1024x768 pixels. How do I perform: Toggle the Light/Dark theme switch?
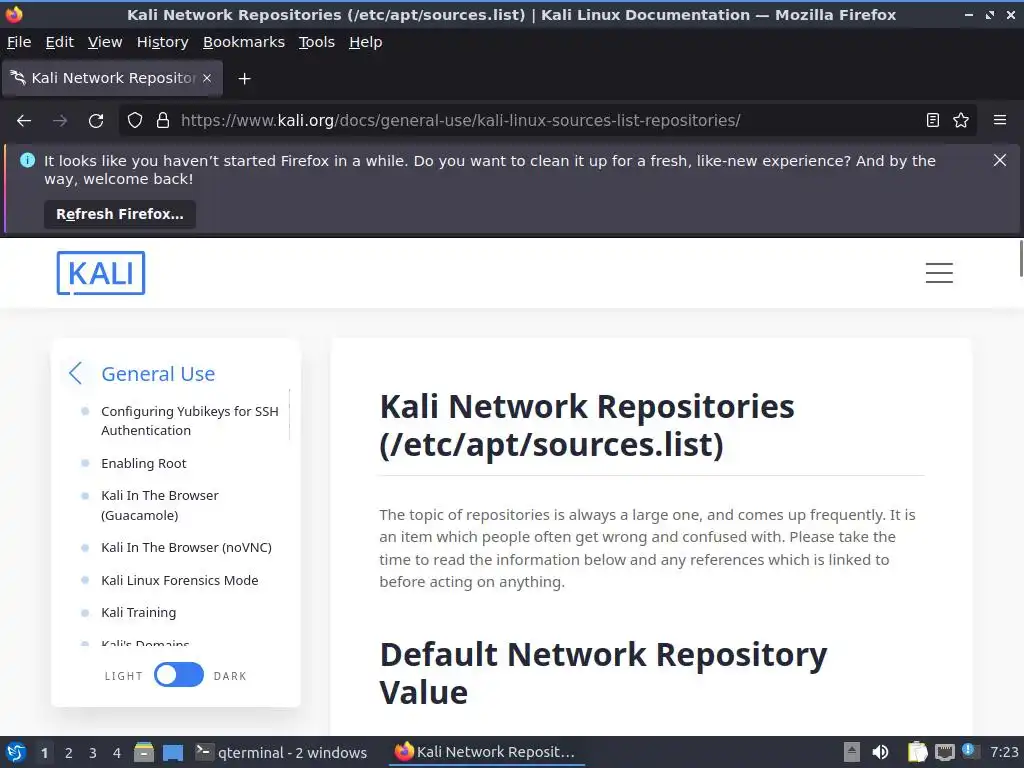179,675
